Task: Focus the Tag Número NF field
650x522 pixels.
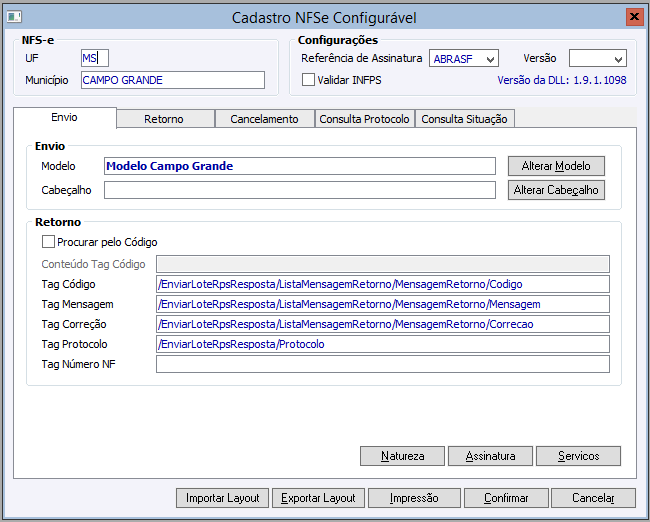Action: click(x=382, y=364)
